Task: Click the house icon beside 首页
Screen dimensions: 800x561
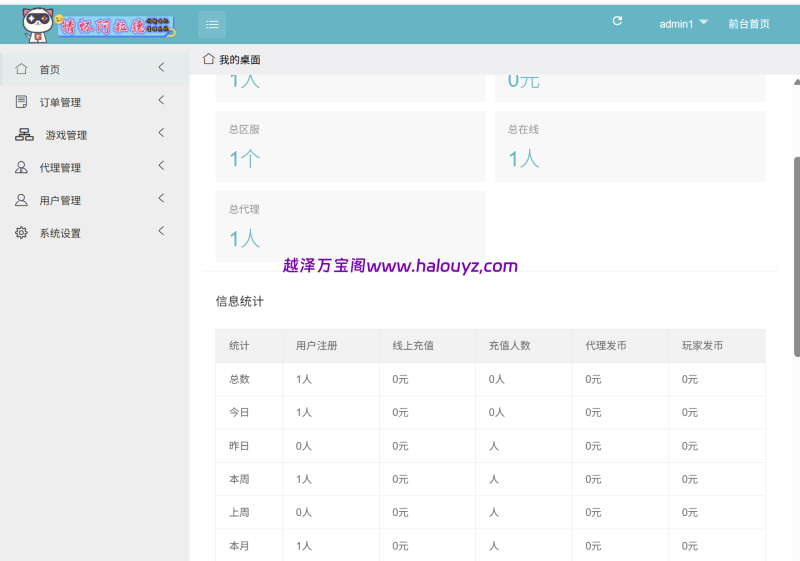Action: click(21, 69)
